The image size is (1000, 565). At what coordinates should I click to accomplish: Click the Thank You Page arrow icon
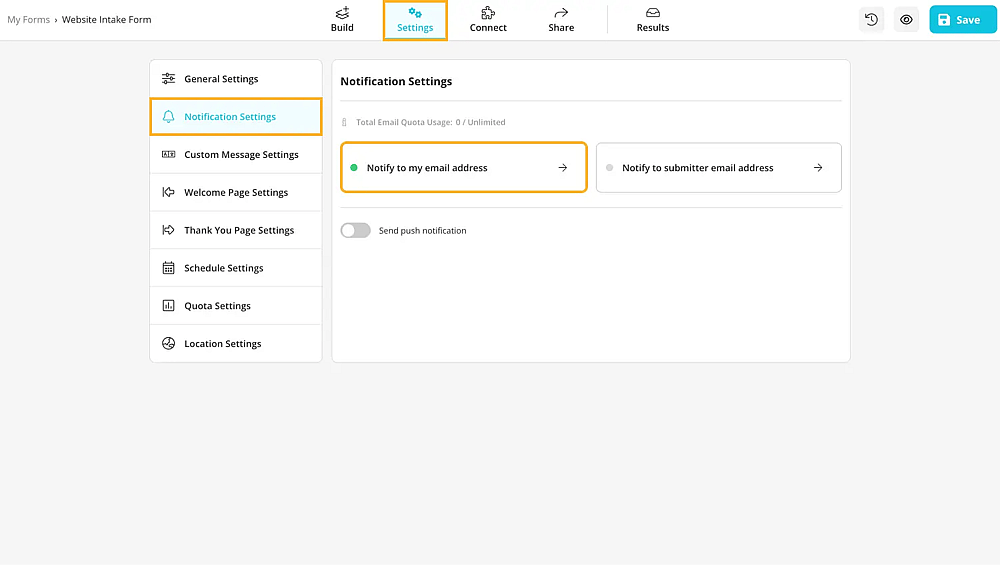168,230
